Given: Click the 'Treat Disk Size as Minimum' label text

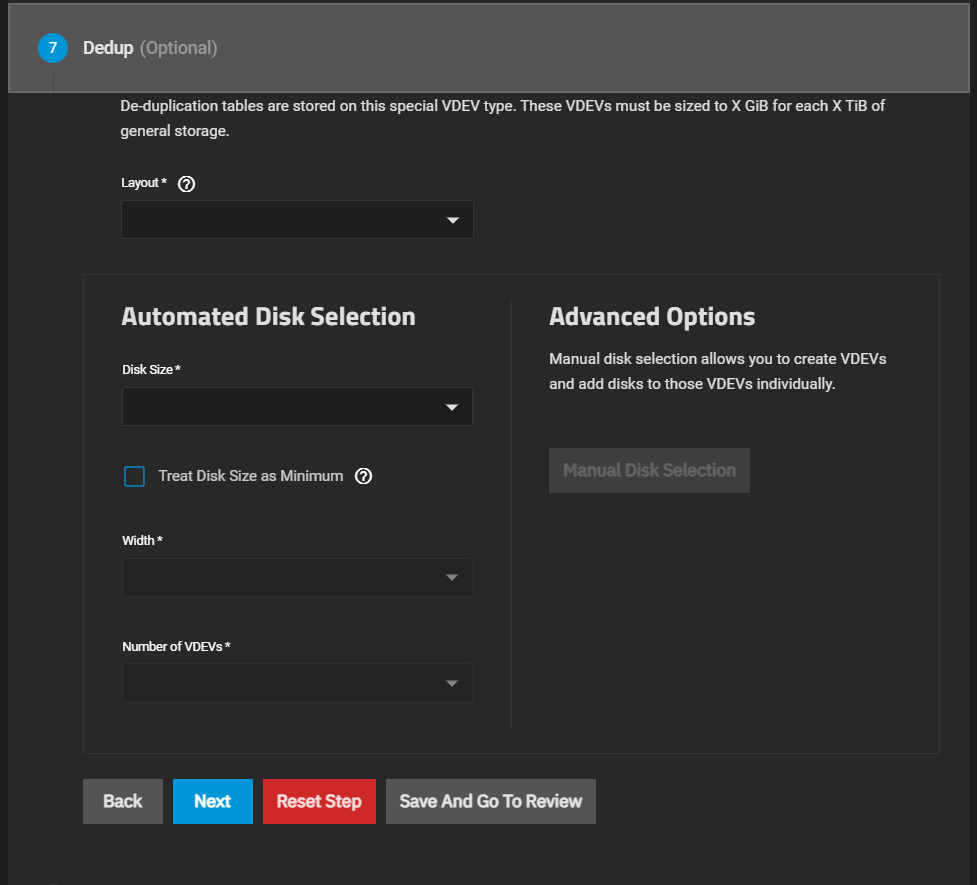Looking at the screenshot, I should coord(250,477).
